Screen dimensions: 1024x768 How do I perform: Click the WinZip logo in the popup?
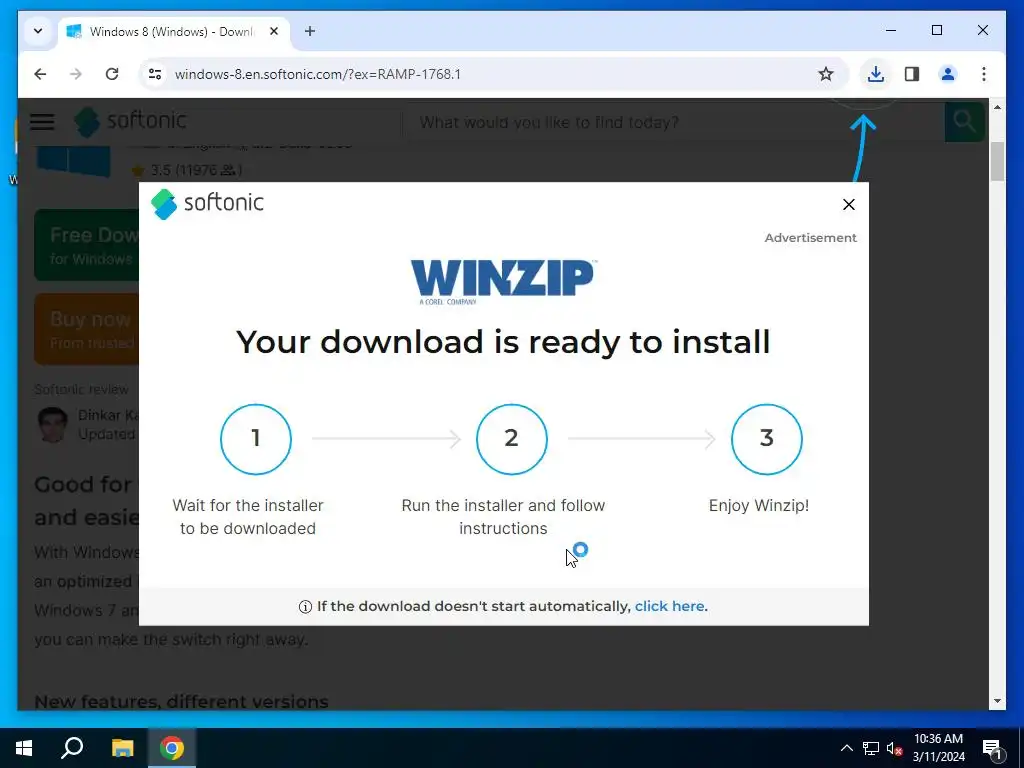tap(503, 282)
